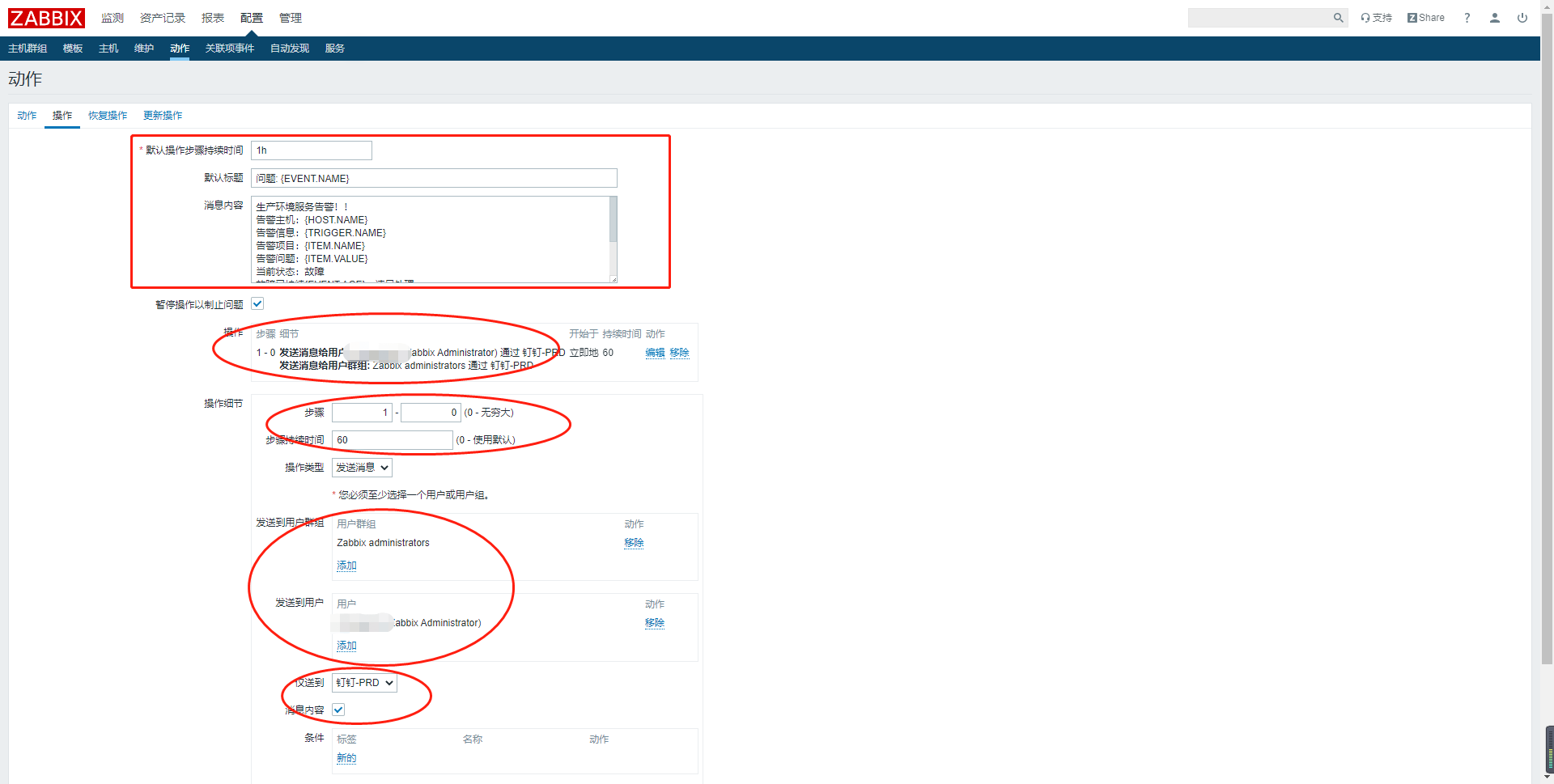
Task: Open the 配置 top menu
Action: pyautogui.click(x=252, y=18)
